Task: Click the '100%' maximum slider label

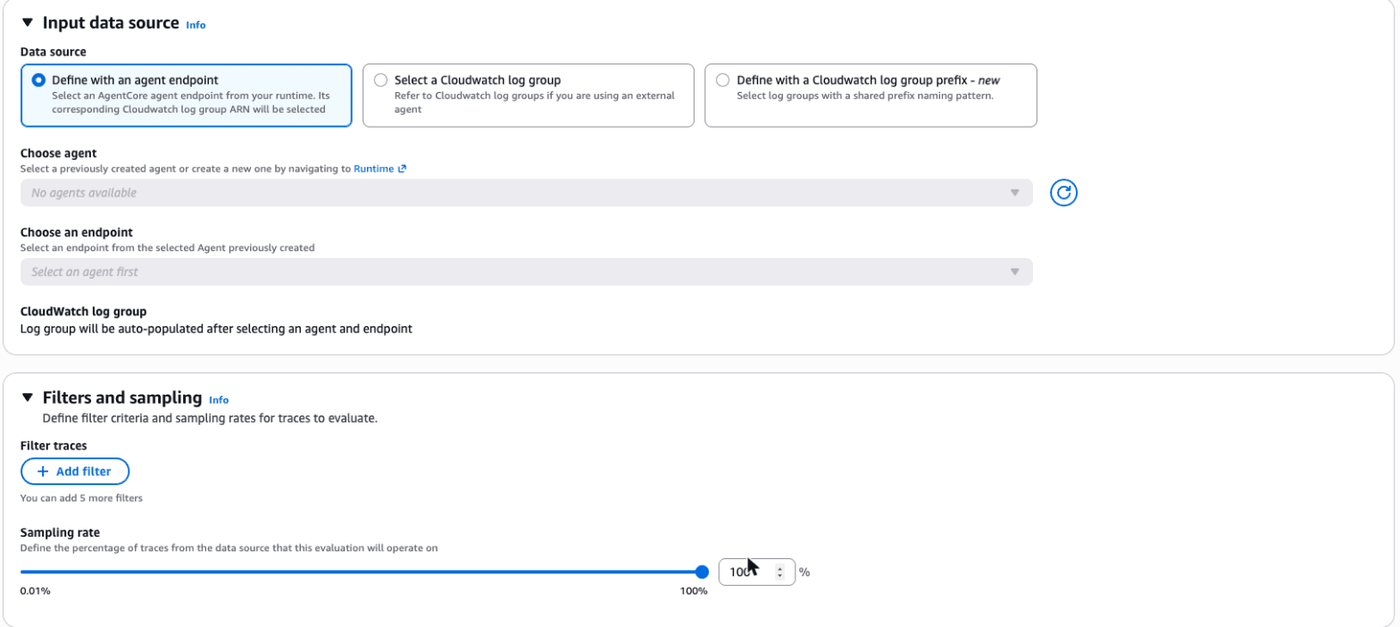Action: pyautogui.click(x=694, y=591)
